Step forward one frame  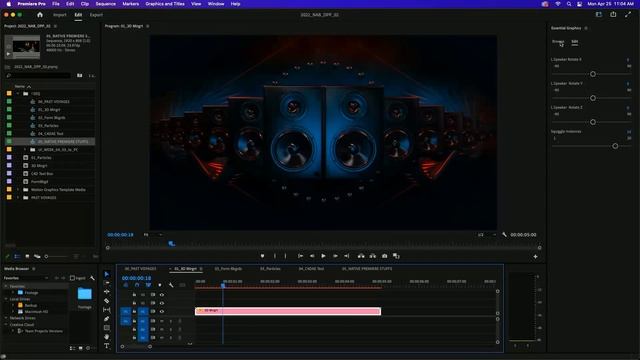coord(335,256)
